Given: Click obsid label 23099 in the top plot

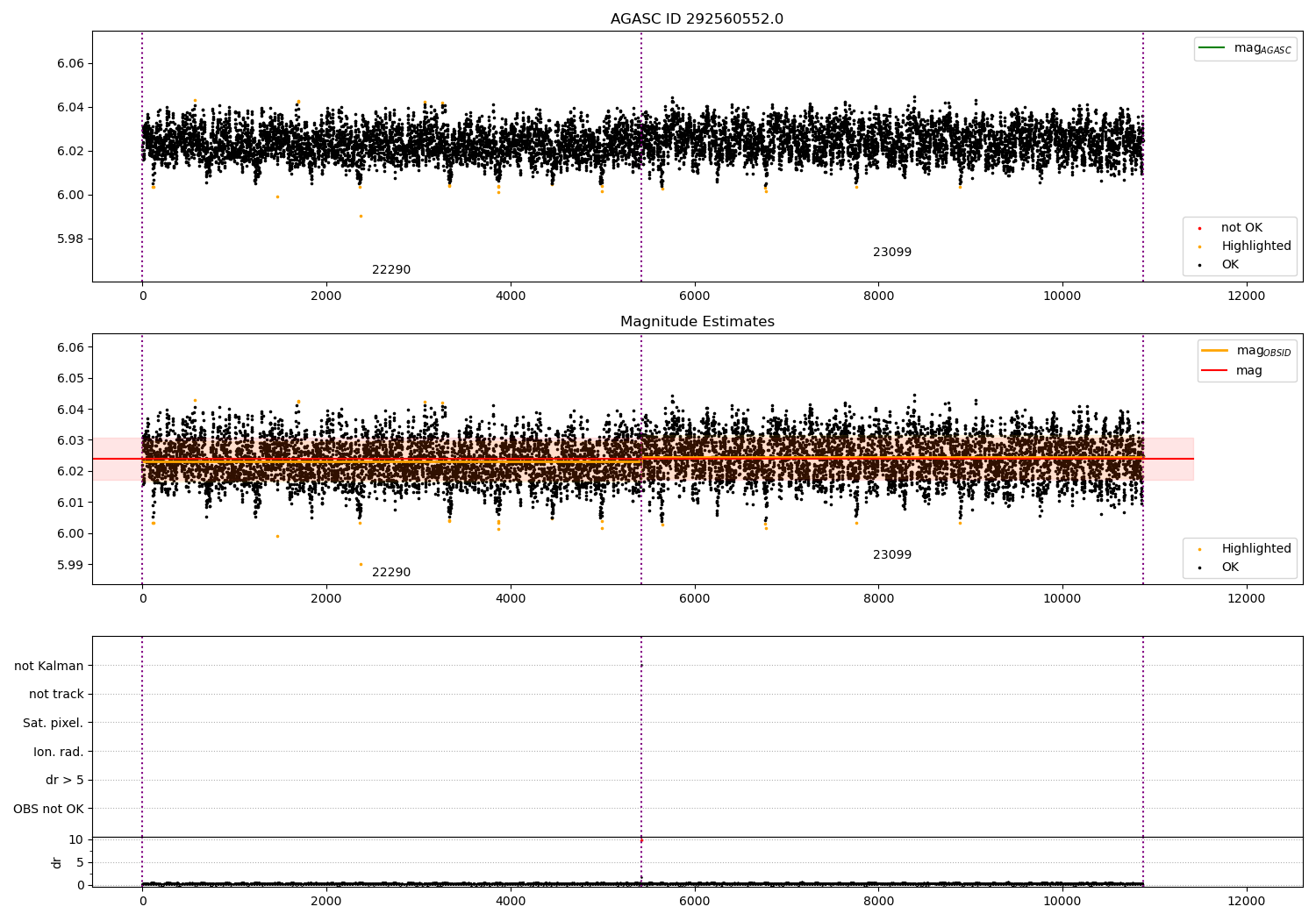Looking at the screenshot, I should click(x=892, y=253).
